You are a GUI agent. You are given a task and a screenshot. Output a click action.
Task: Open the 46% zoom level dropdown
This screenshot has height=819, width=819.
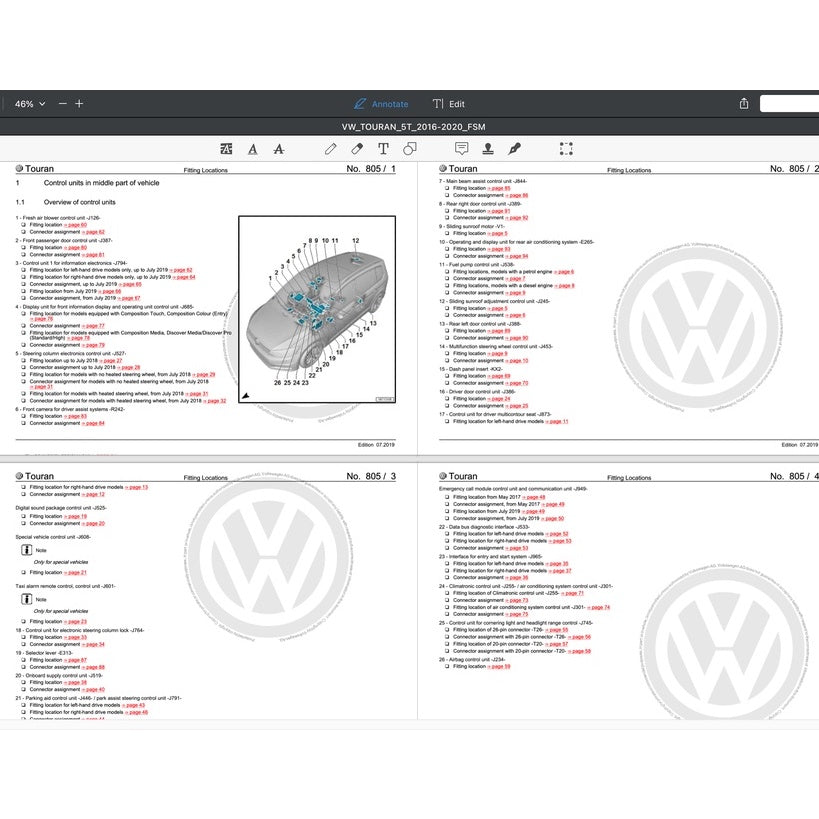(x=30, y=104)
